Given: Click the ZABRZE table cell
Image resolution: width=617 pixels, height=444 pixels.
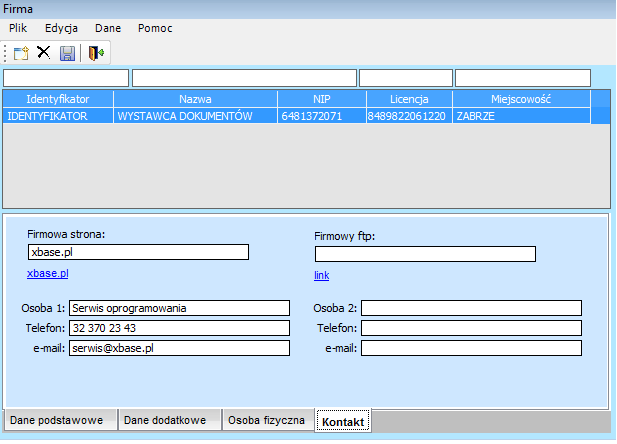Looking at the screenshot, I should (521, 116).
